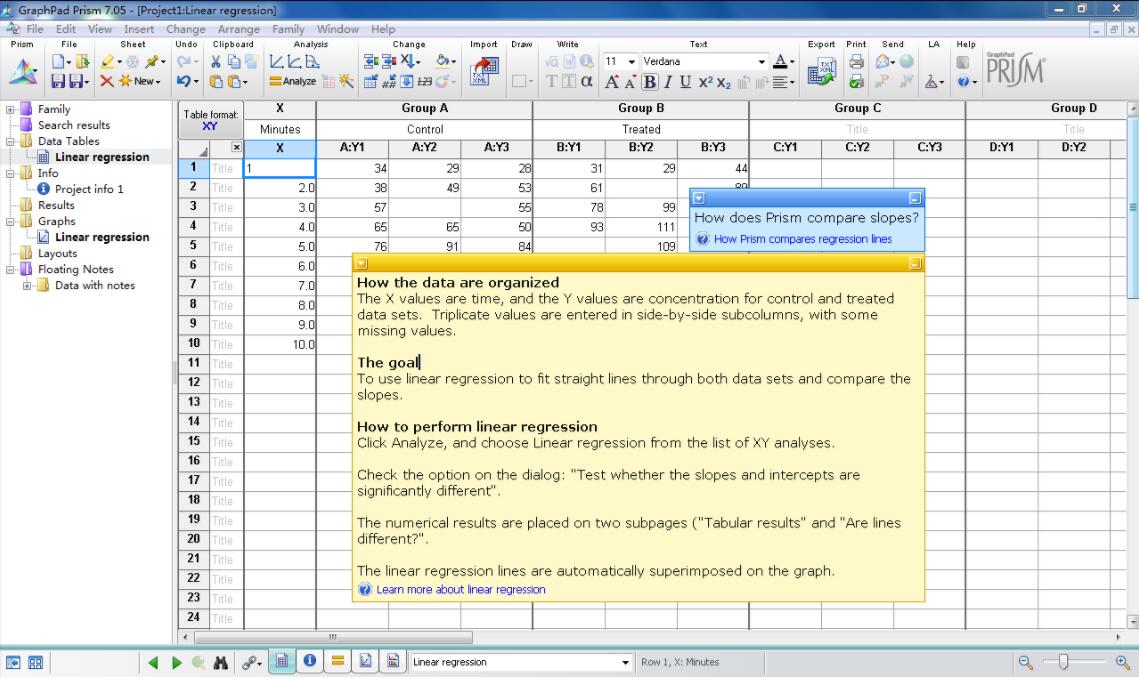Click the Copy icon in Clipboard group
Screen dimensions: 1139x679
pos(234,62)
